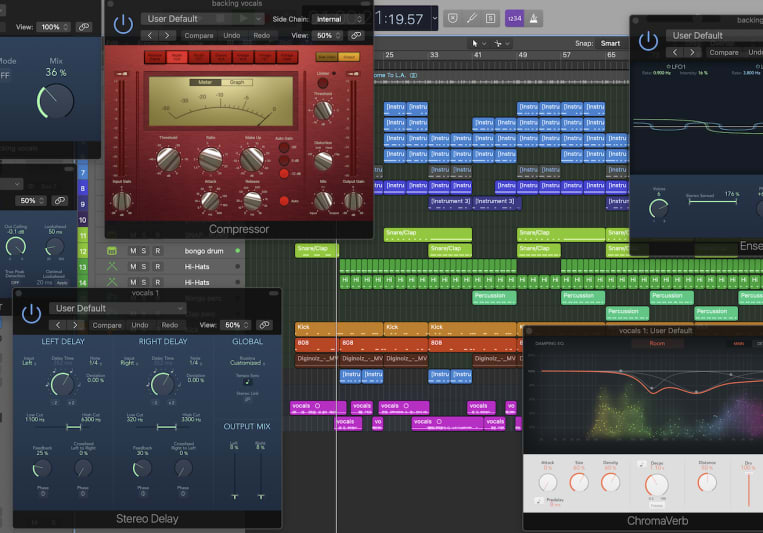Toggle Compressor Limiter button

[323, 83]
